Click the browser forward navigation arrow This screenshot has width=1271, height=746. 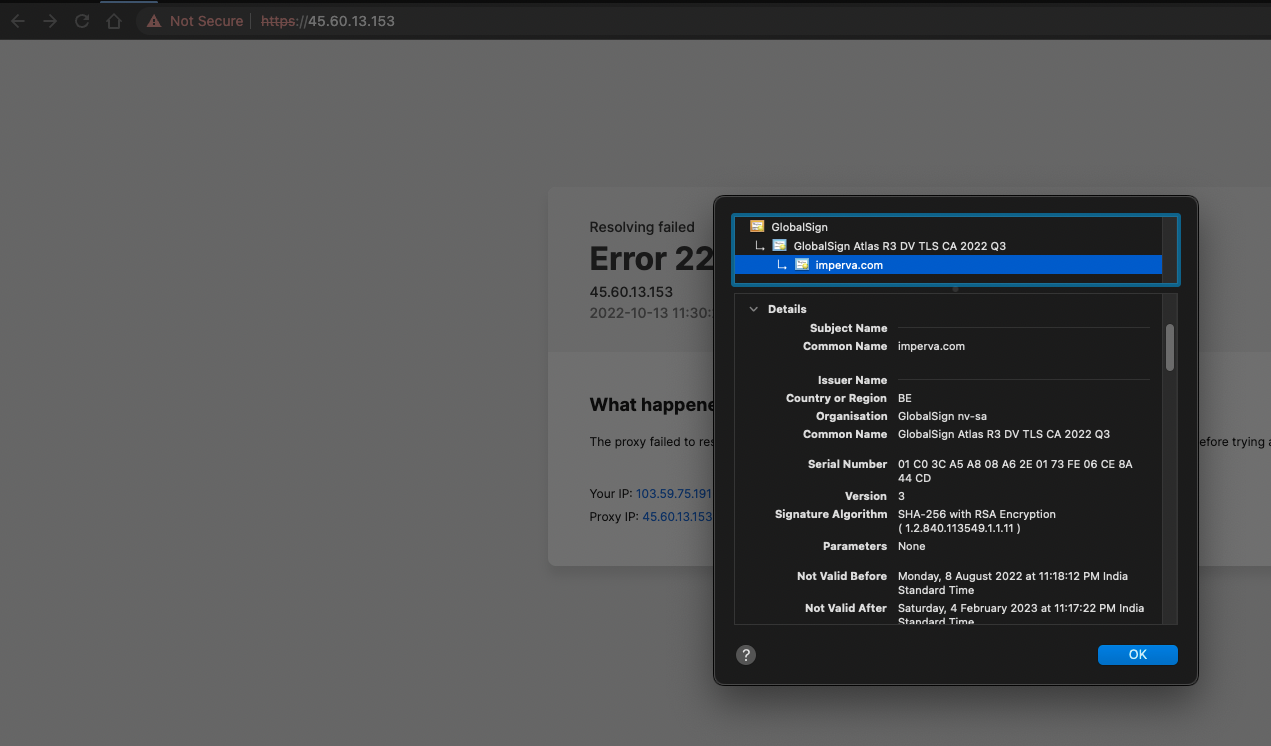coord(49,20)
